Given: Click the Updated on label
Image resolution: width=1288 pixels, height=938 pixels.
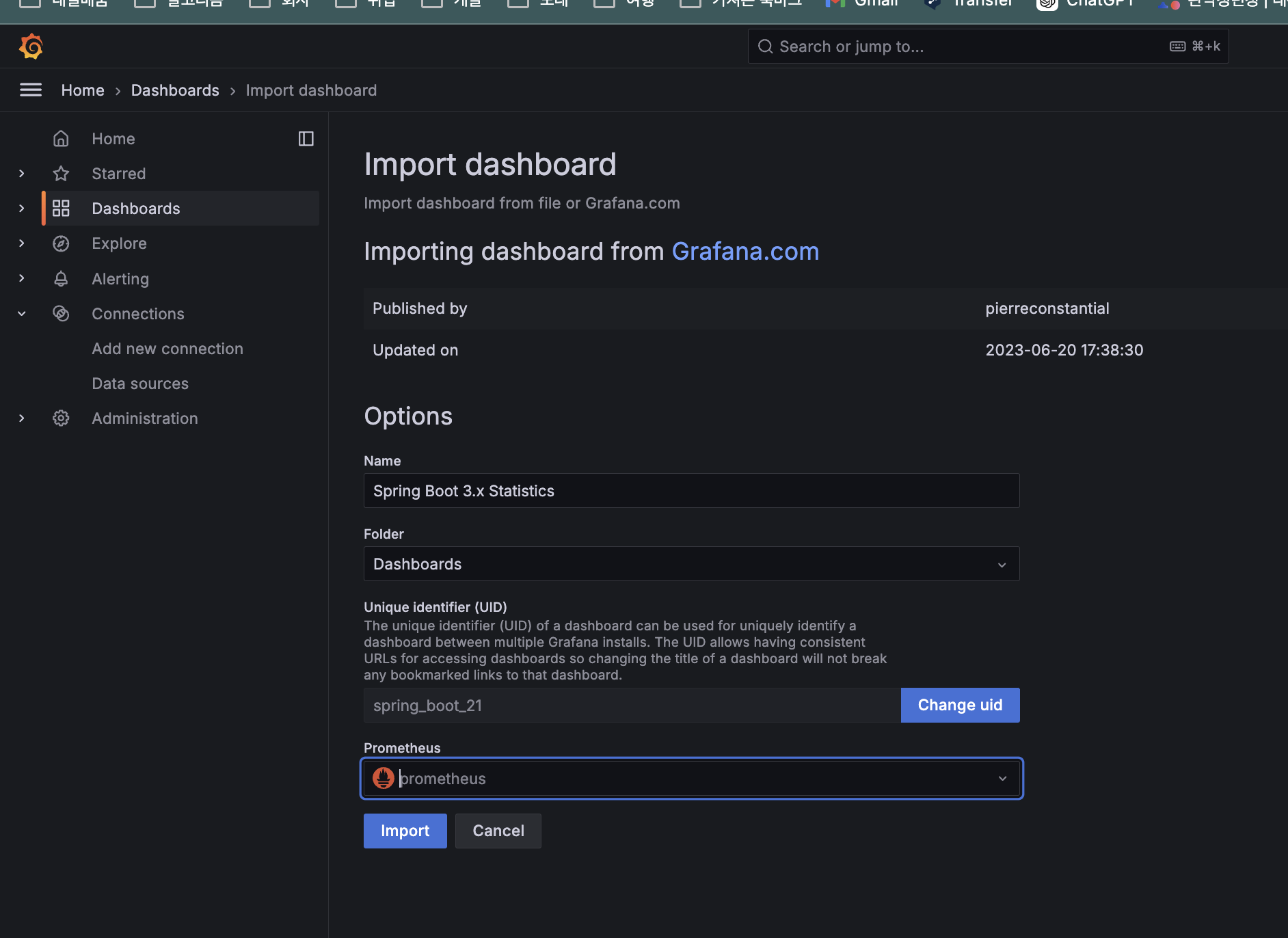Looking at the screenshot, I should click(x=416, y=350).
